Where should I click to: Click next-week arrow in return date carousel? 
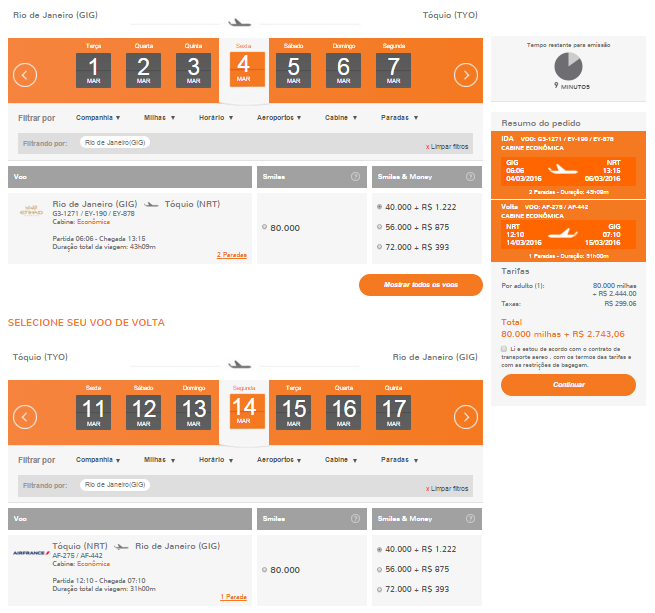click(465, 417)
